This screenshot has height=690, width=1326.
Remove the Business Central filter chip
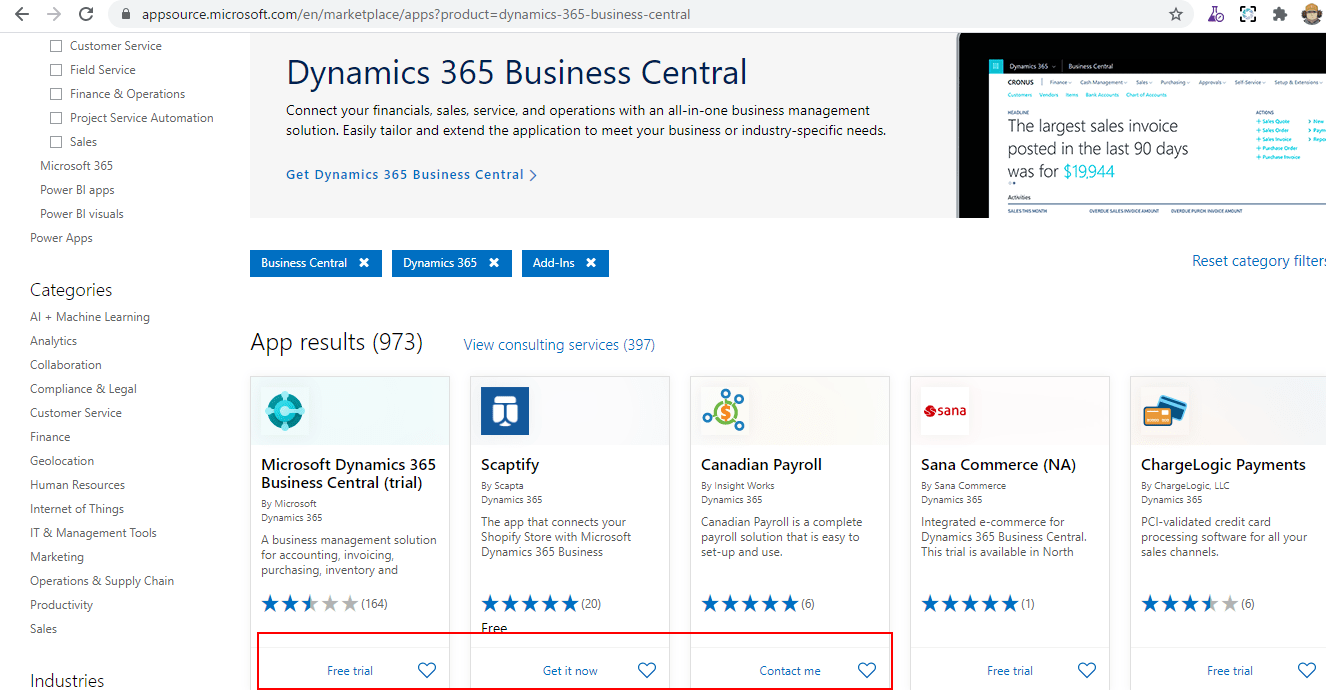tap(362, 263)
